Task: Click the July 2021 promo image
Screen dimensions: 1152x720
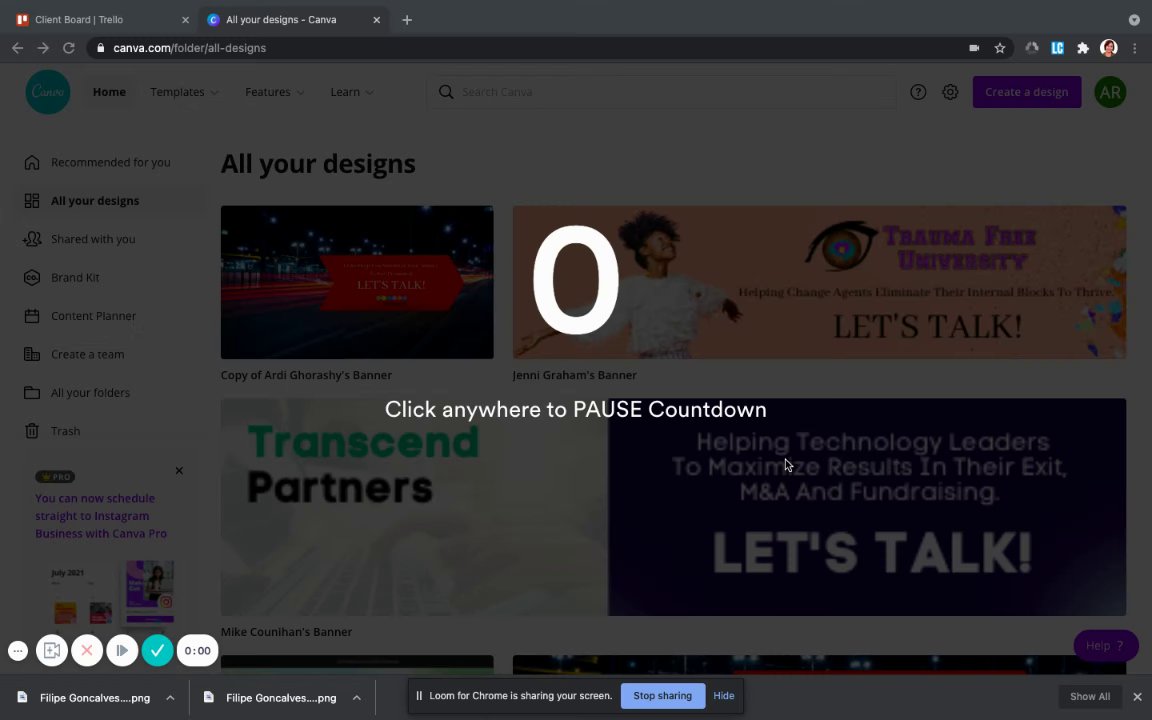Action: point(114,592)
